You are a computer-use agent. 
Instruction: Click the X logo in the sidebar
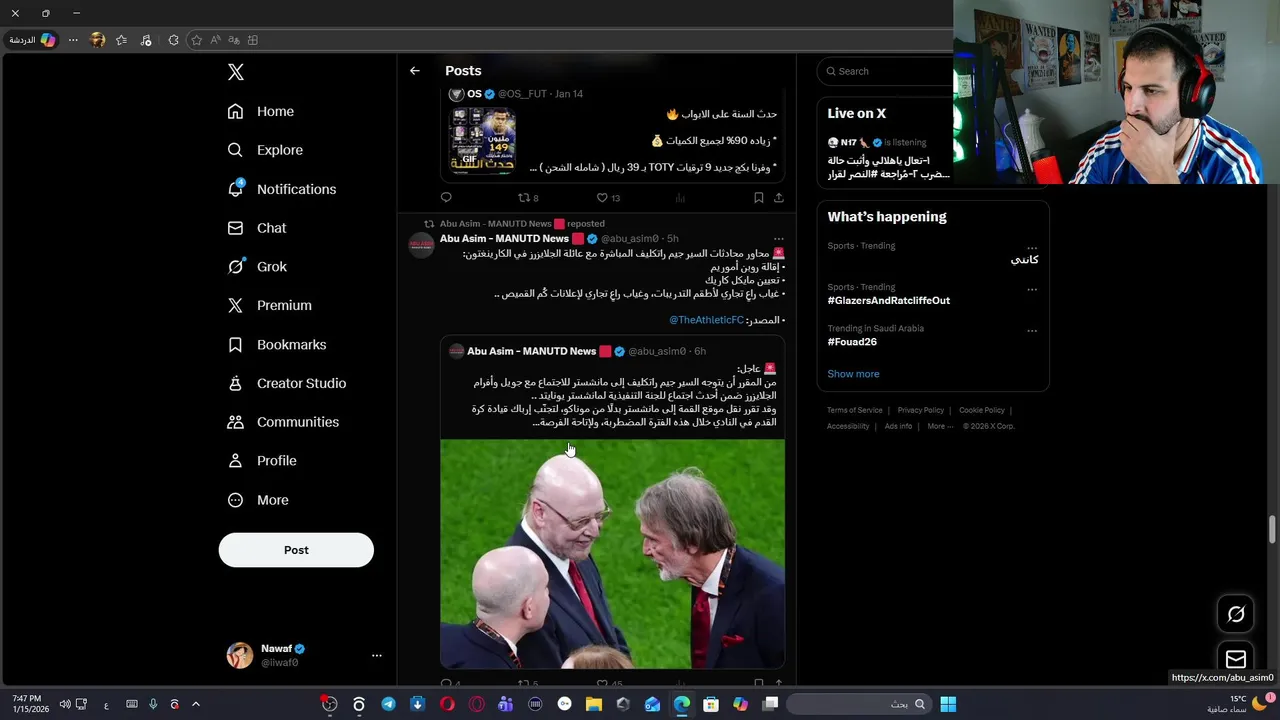tap(235, 72)
